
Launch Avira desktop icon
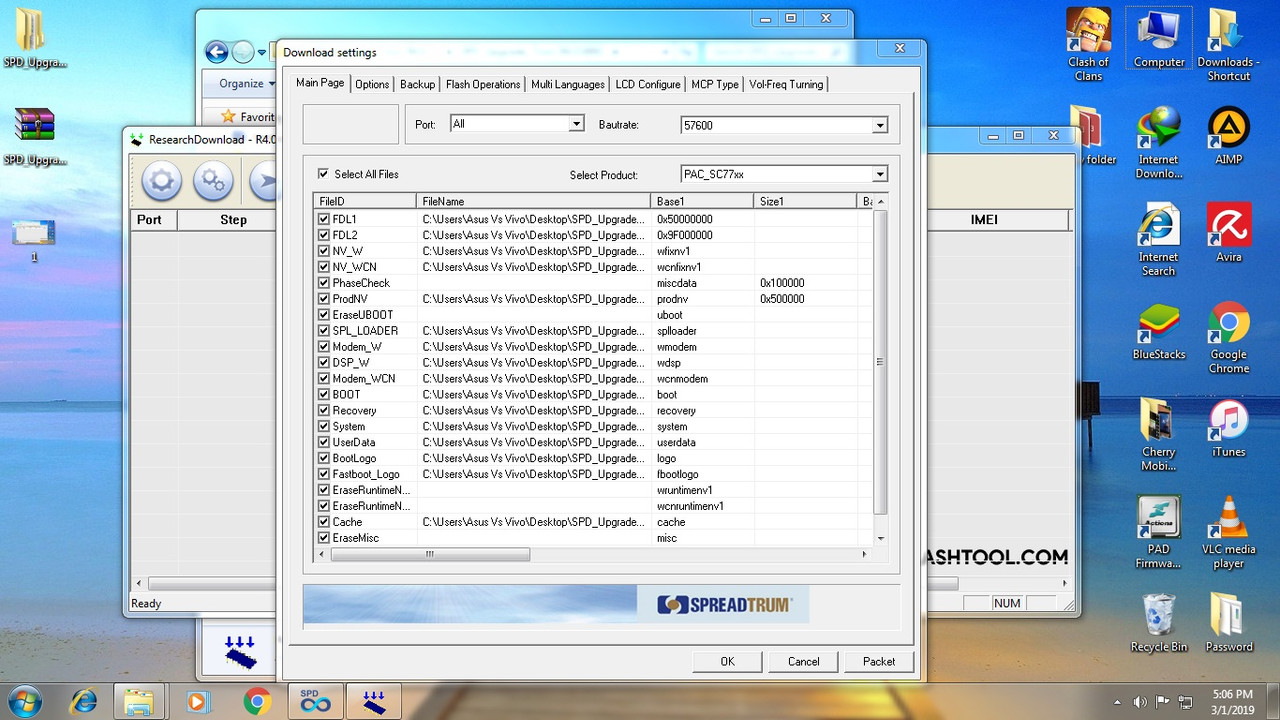(x=1228, y=233)
